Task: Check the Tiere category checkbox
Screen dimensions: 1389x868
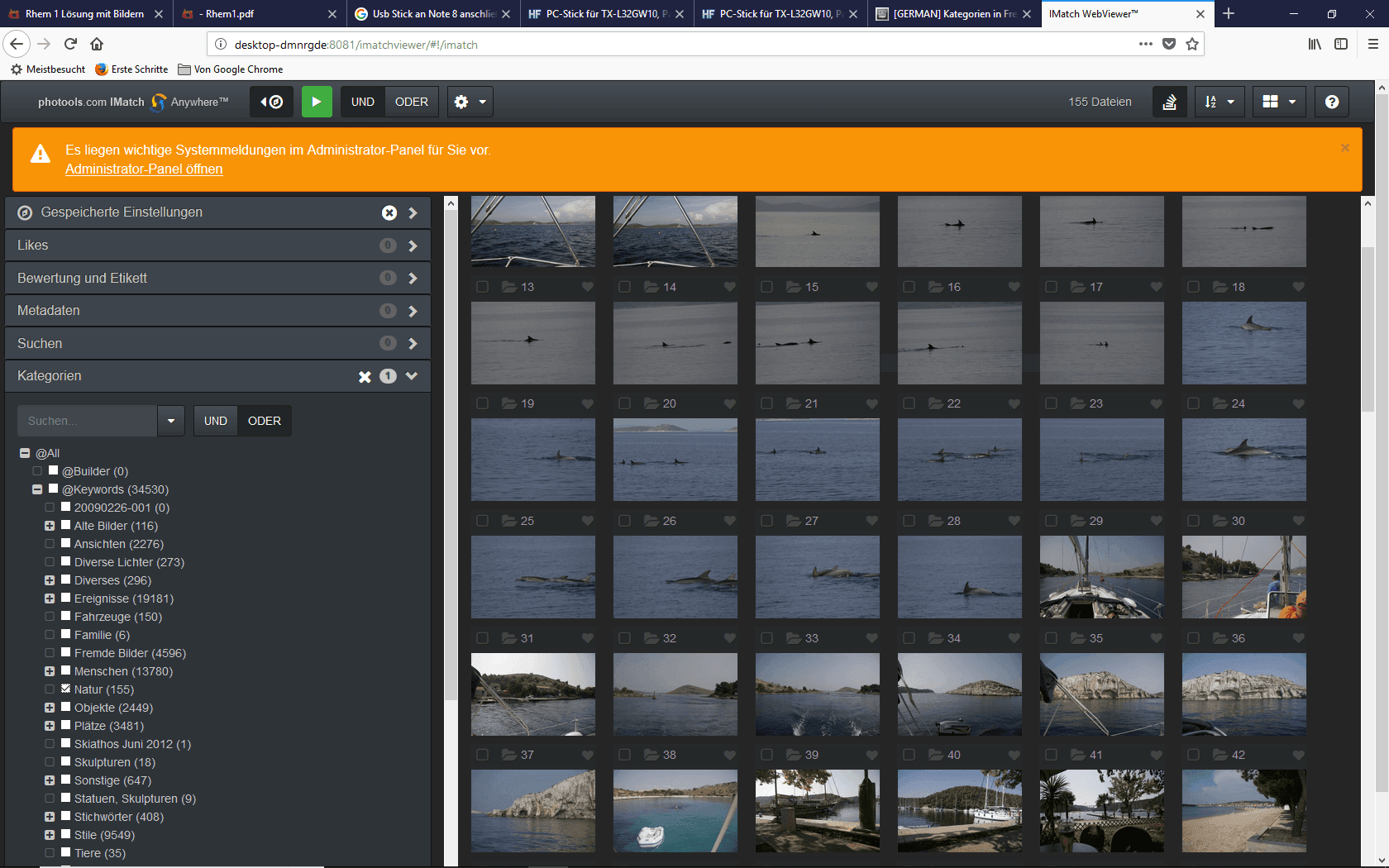Action: pos(66,852)
